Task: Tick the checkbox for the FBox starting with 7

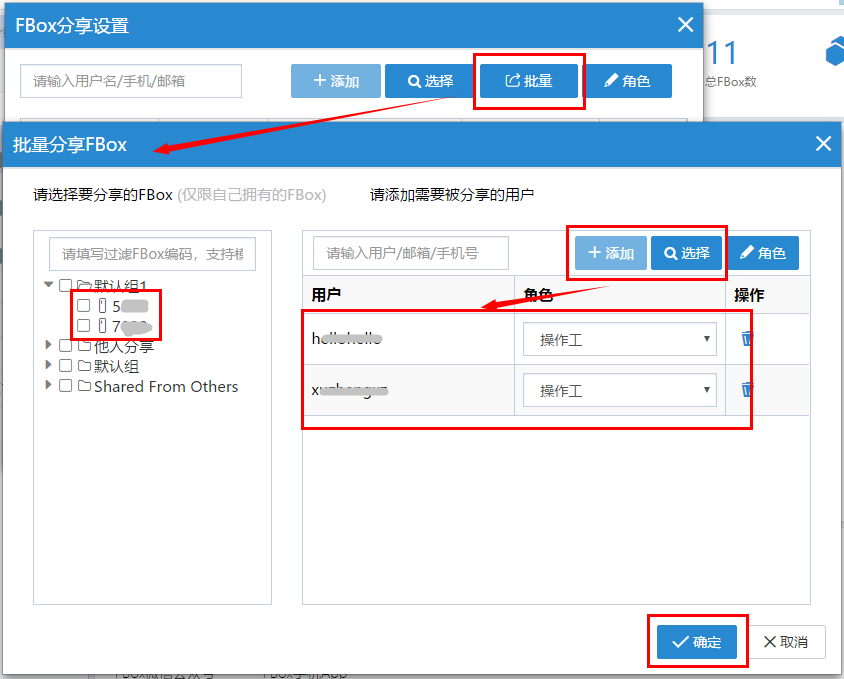Action: click(84, 326)
